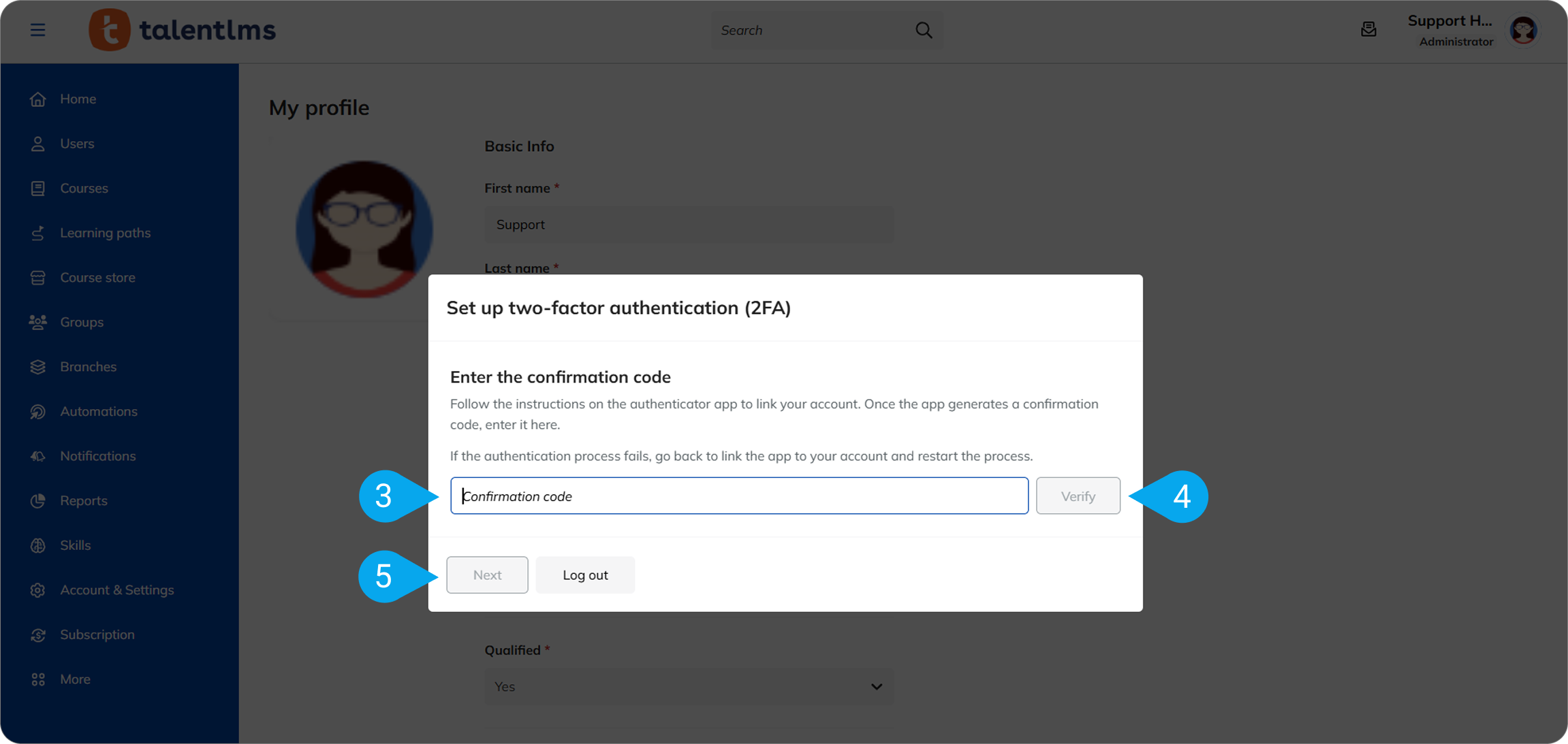Focus the Confirmation code field

point(739,496)
